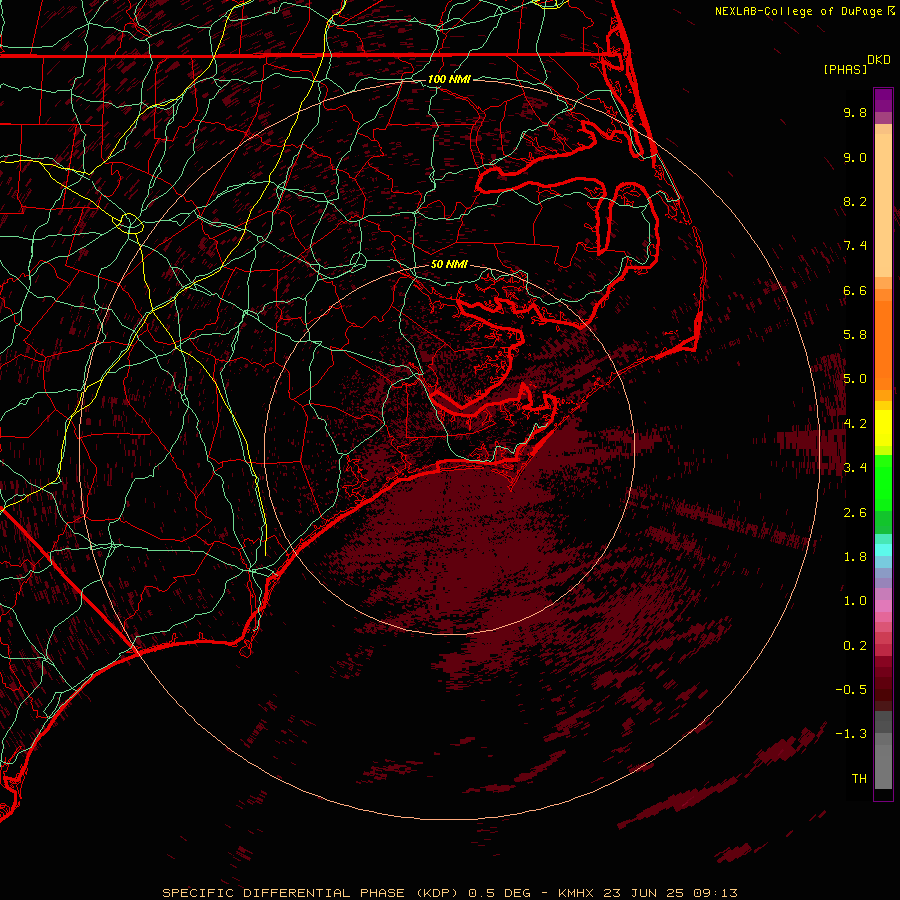Select the 5.8 scale value label
The image size is (900, 900).
855,335
